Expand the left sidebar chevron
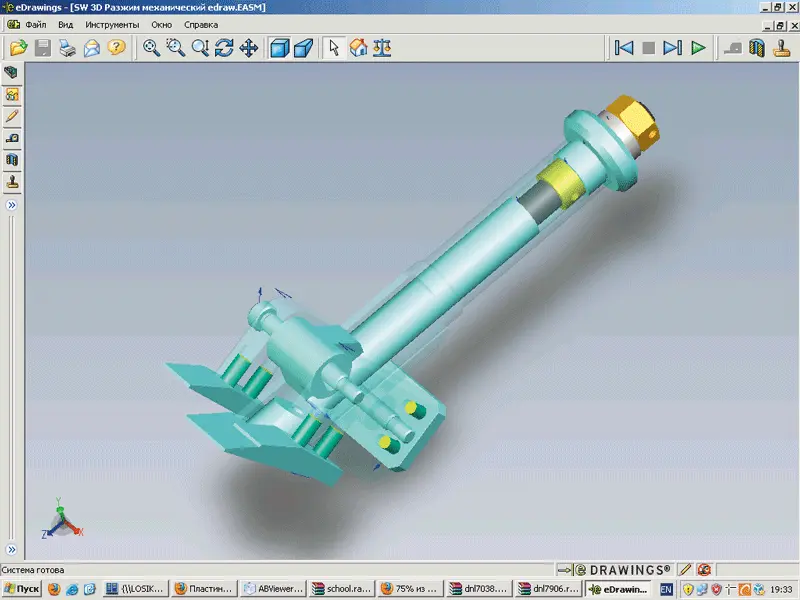Viewport: 800px width, 600px height. coord(12,205)
